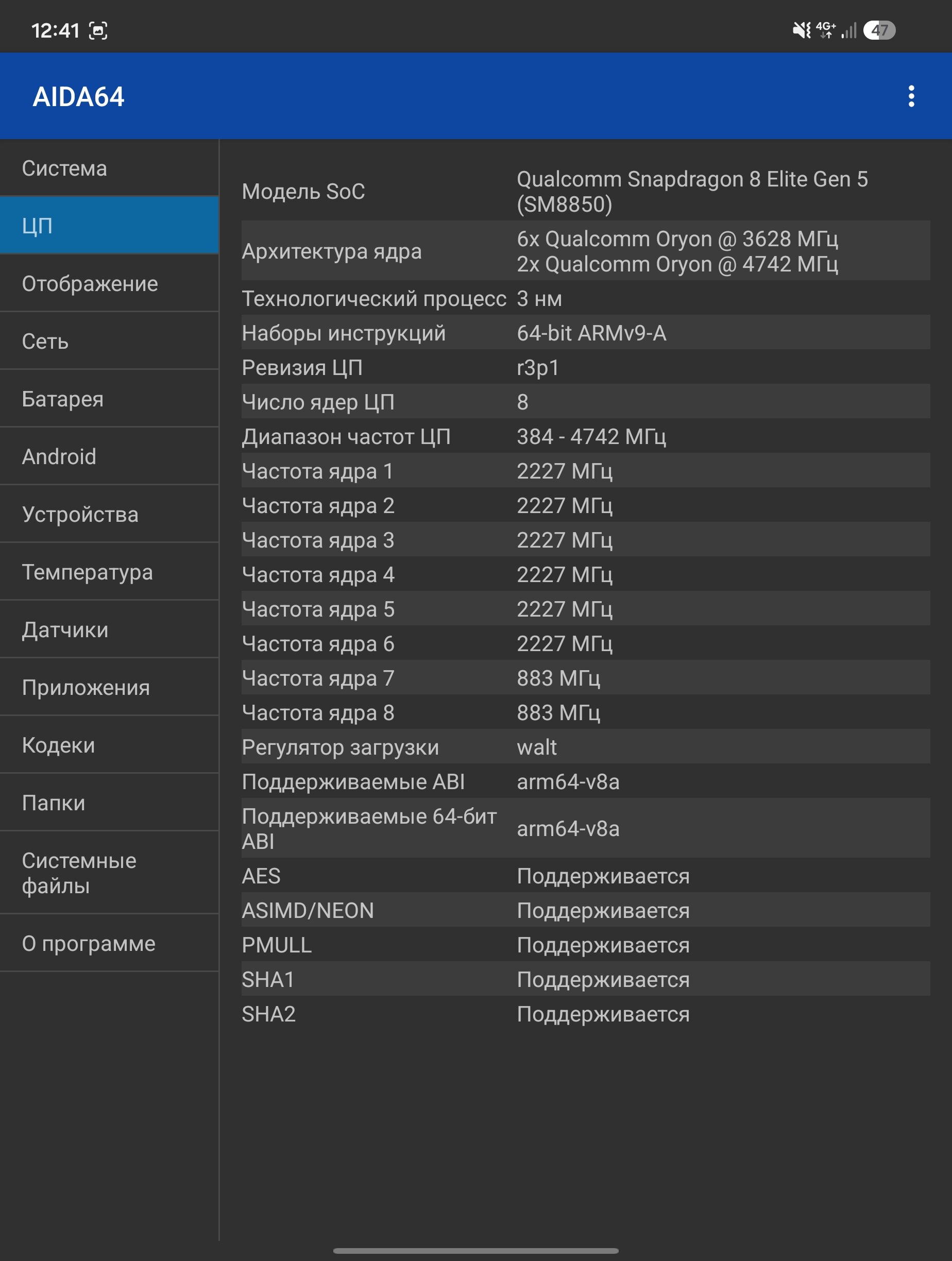This screenshot has width=952, height=1261.
Task: Tap the Регулятор загрузки label
Action: coord(341,747)
